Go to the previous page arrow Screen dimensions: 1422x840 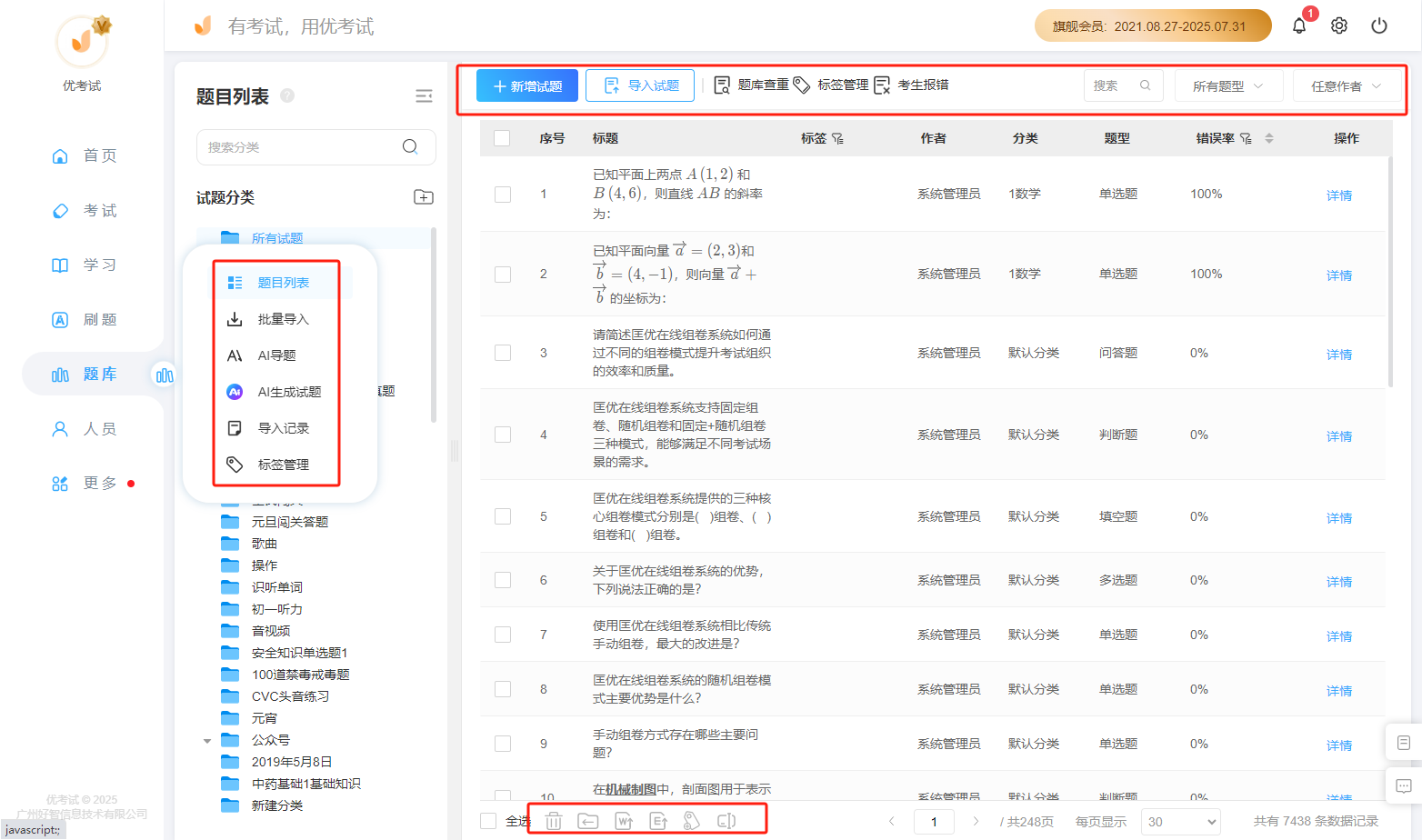[x=892, y=821]
